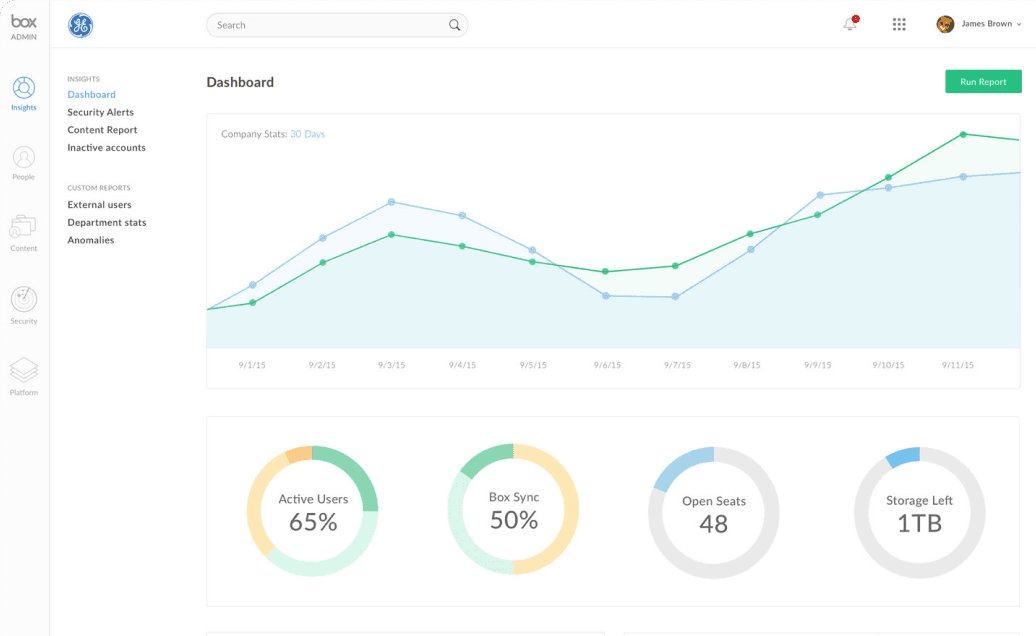Focus the Search input field
Viewport: 1036px width, 636px height.
tap(337, 25)
